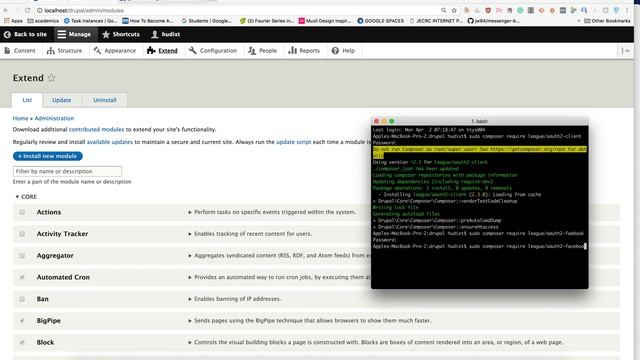Click the Install new module button
Viewport: 640px width, 360px height.
(48, 156)
